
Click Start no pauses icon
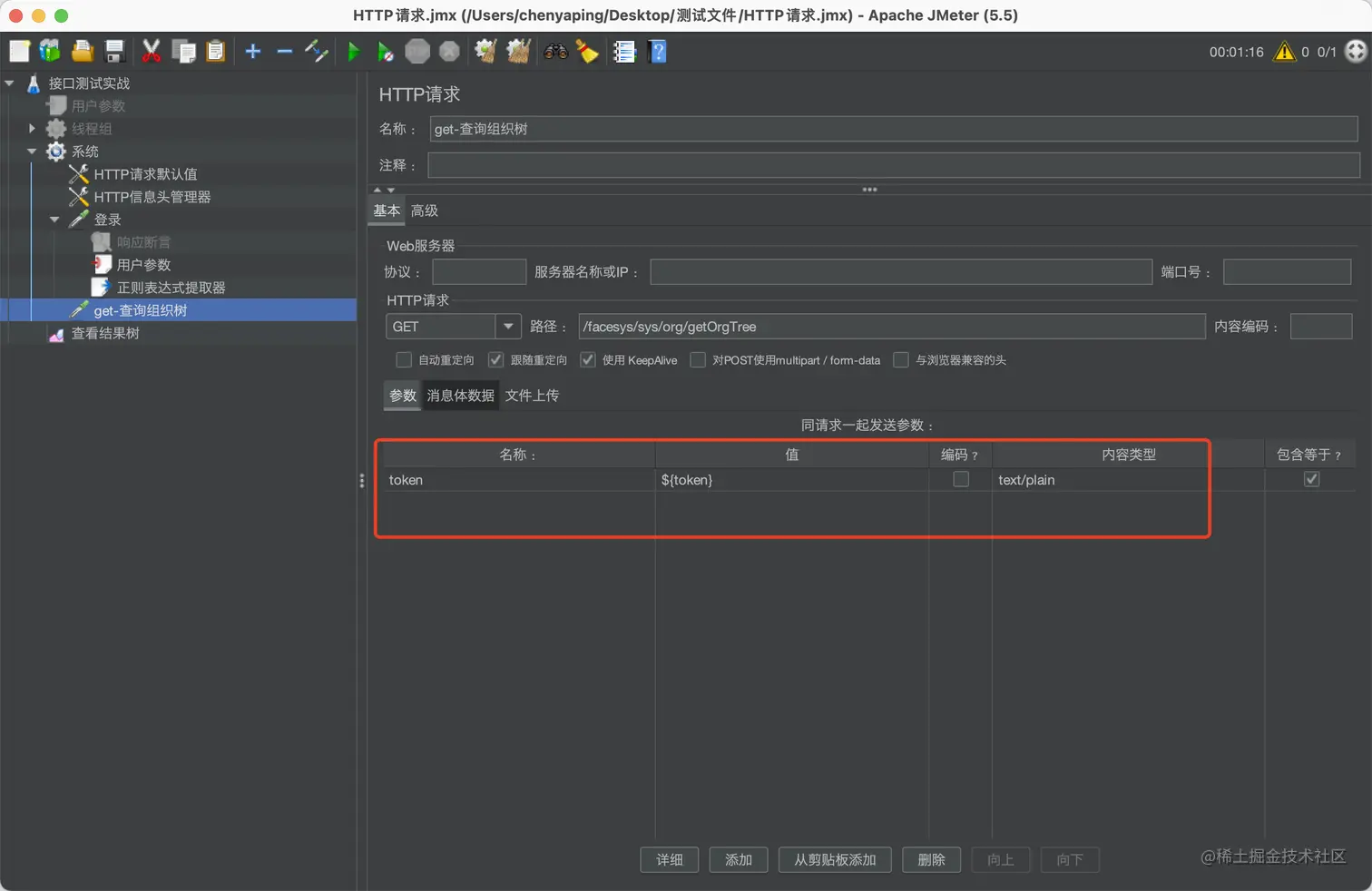[386, 52]
